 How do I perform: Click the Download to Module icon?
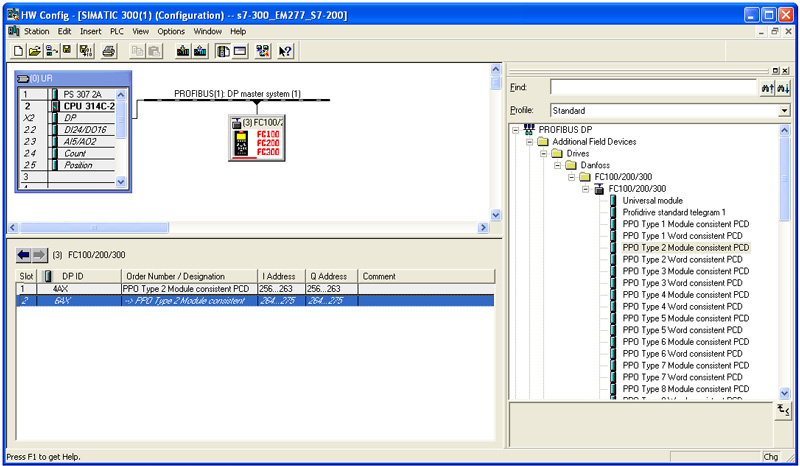click(183, 51)
